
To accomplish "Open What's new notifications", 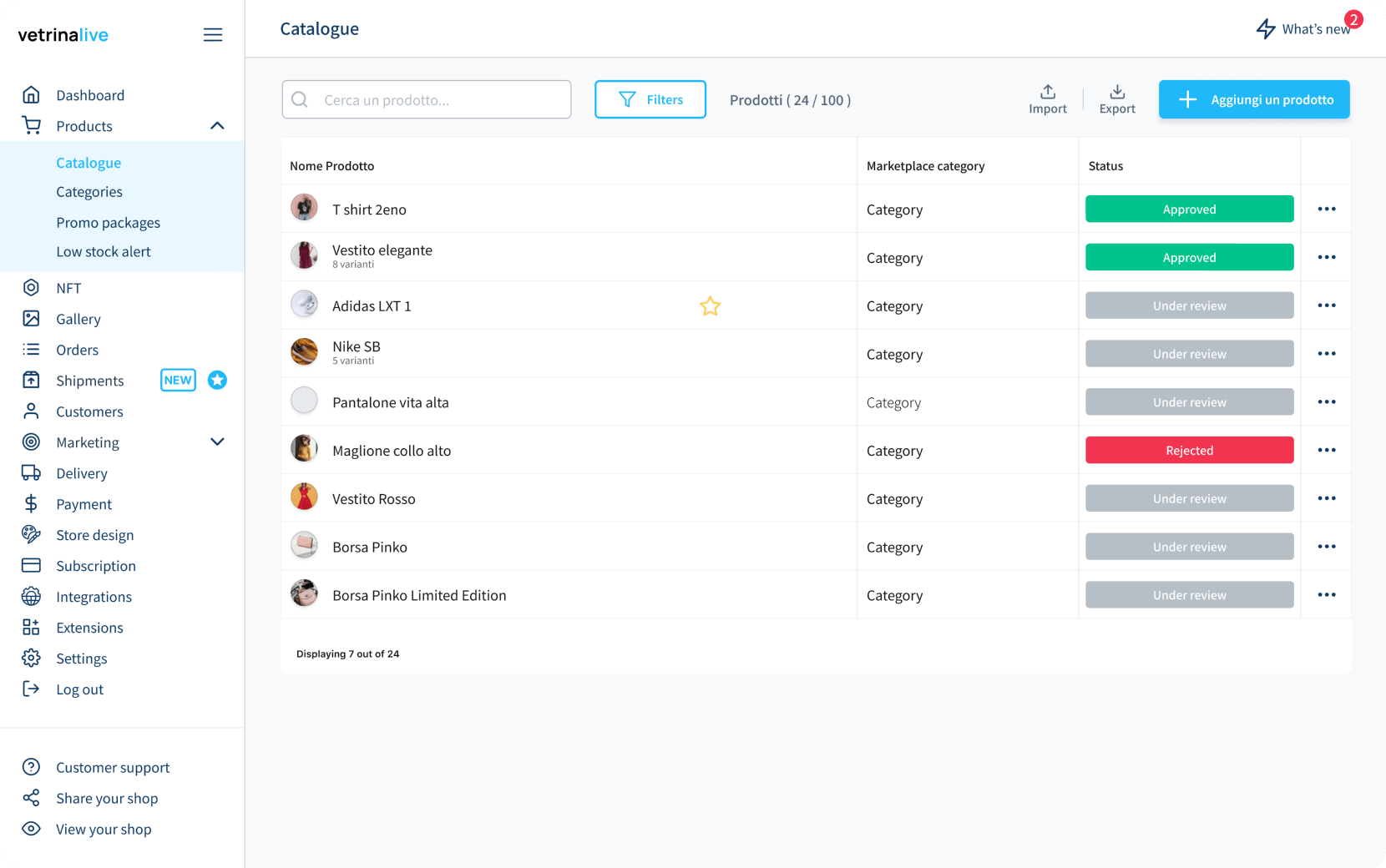I will pos(1306,29).
